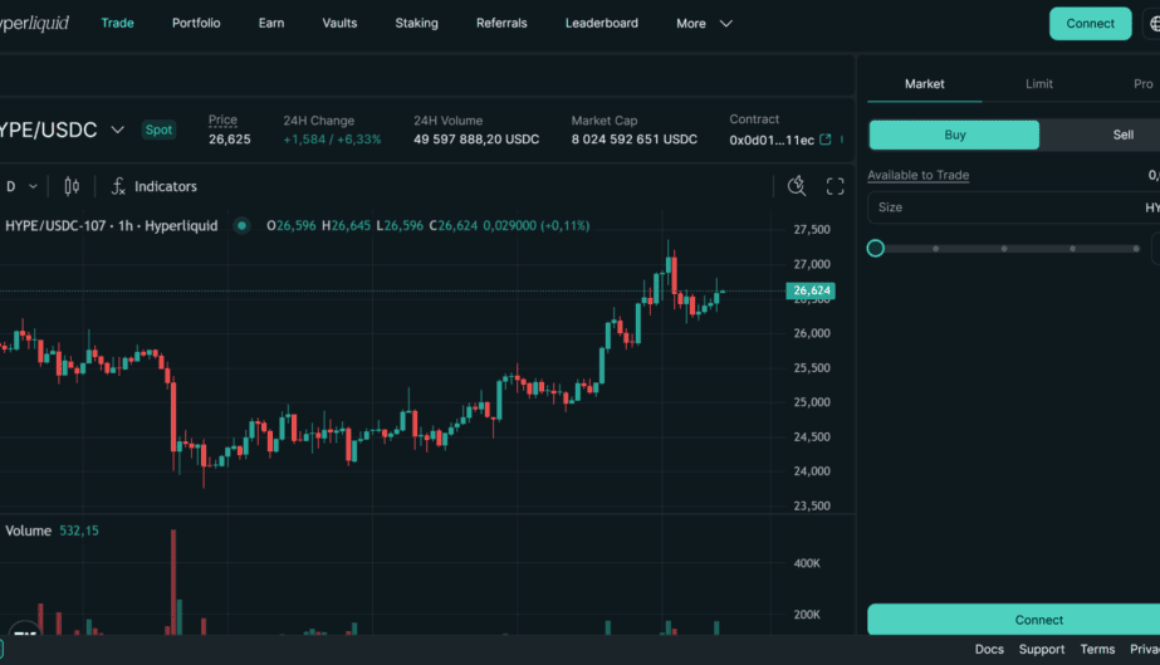
Task: Open the Docs footer link
Action: click(989, 649)
